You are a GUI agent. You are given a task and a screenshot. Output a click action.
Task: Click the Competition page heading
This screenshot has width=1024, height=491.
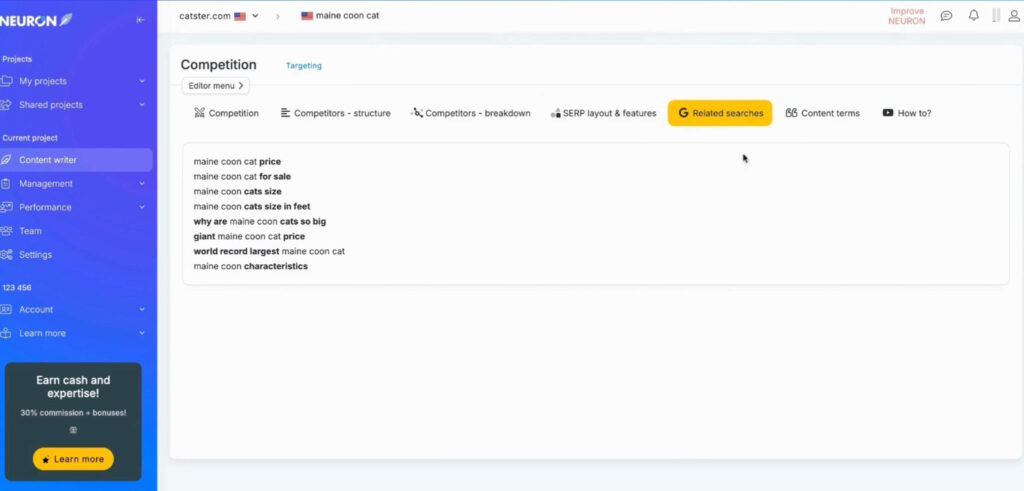point(219,65)
